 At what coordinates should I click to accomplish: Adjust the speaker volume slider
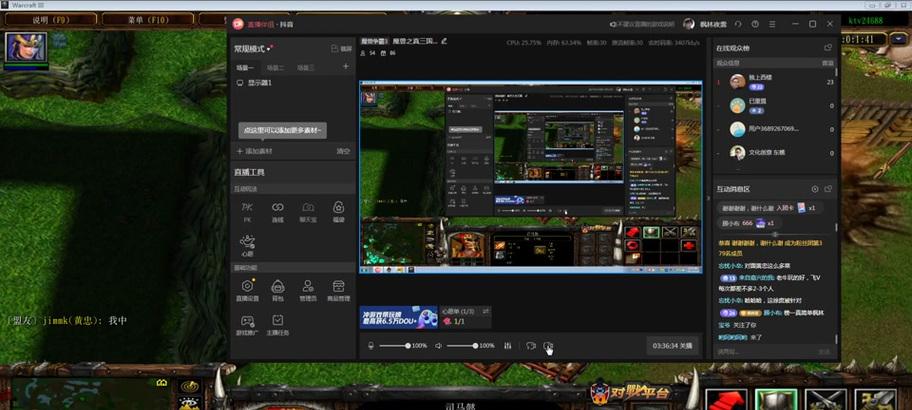(462, 345)
